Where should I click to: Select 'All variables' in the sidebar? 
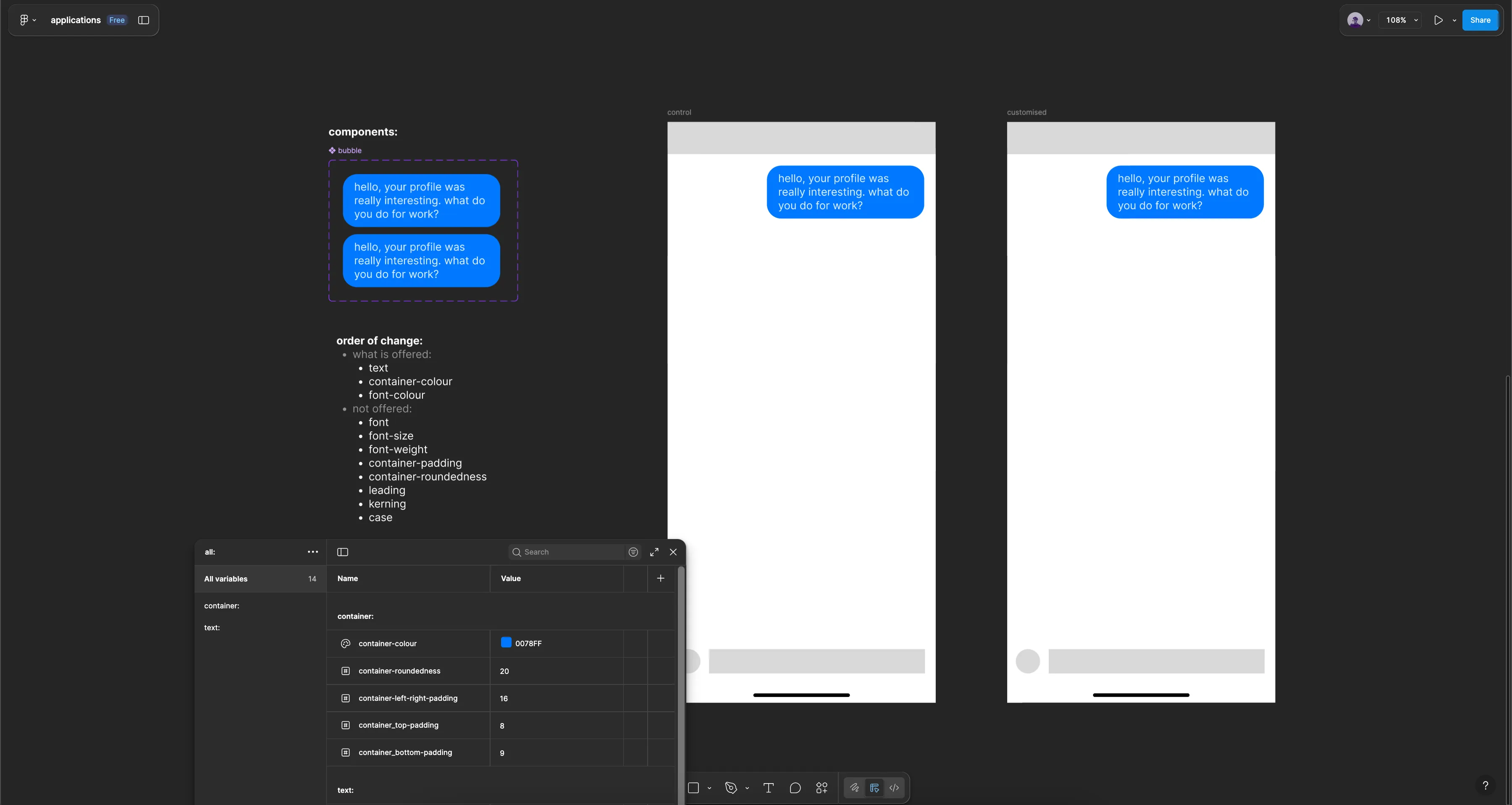pyautogui.click(x=226, y=579)
